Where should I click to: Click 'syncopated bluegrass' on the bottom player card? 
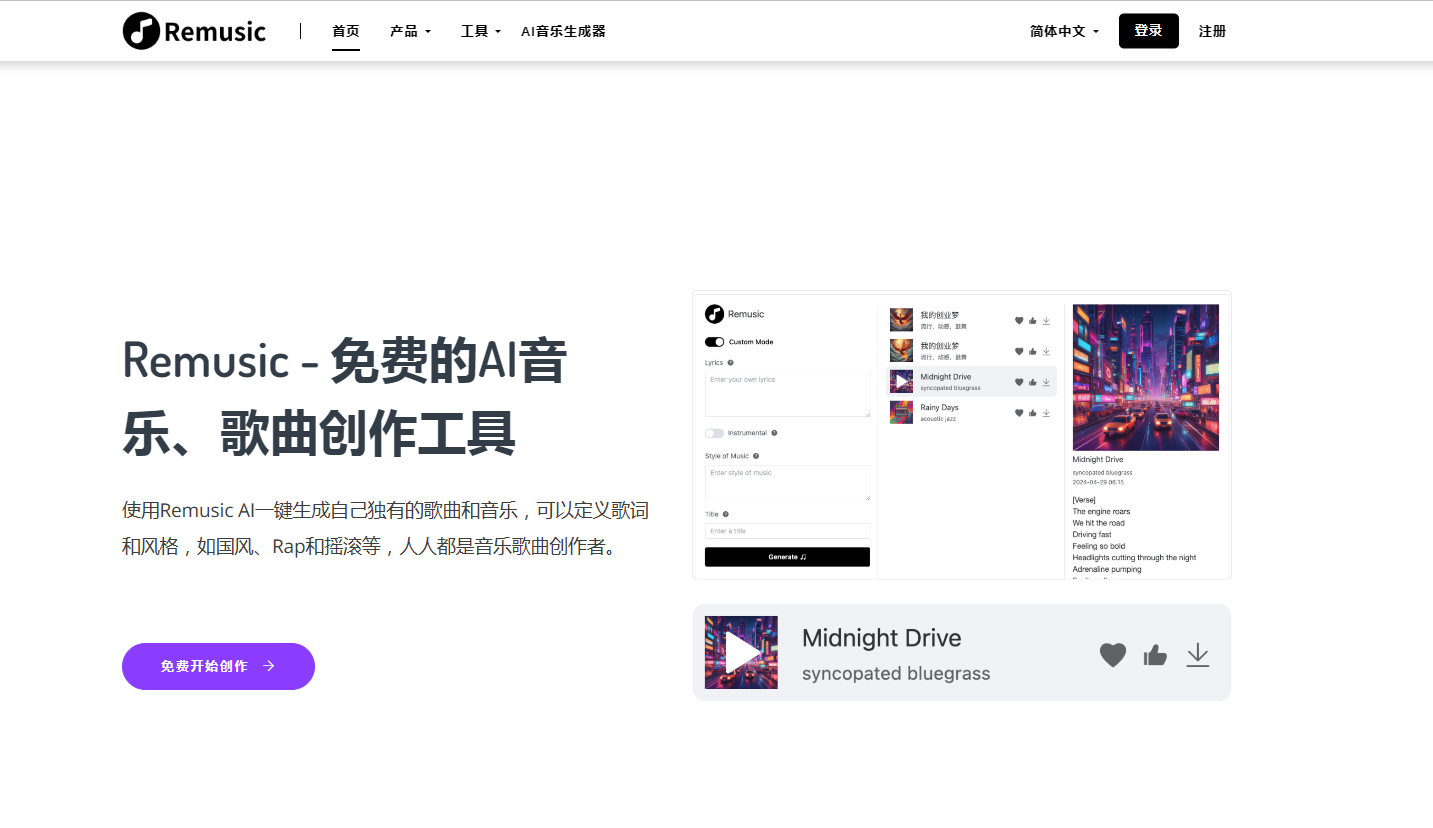pyautogui.click(x=896, y=674)
